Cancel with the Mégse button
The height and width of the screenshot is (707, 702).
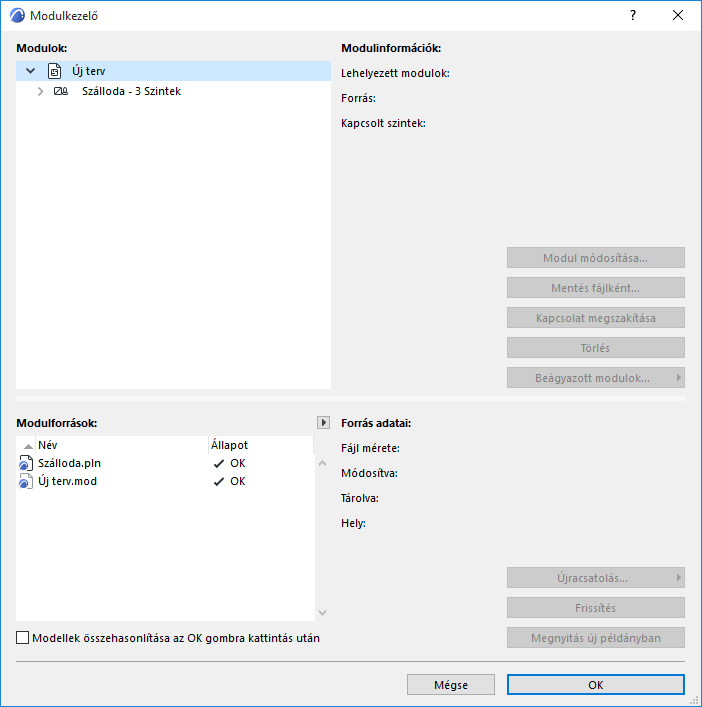[451, 685]
